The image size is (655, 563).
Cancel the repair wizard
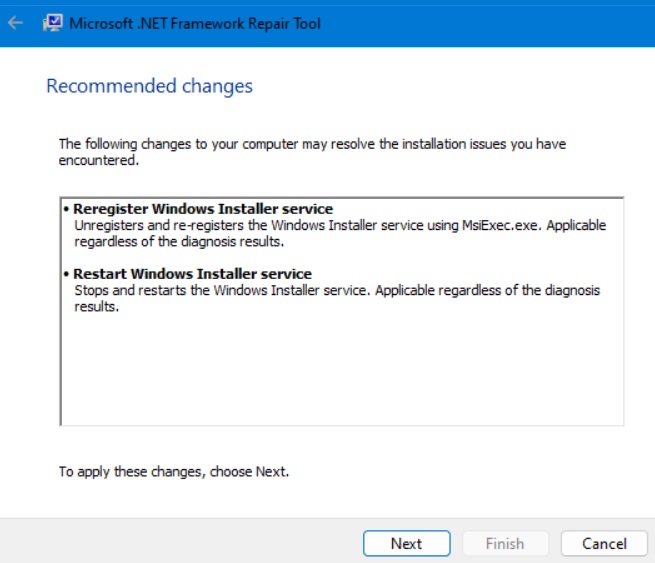pyautogui.click(x=604, y=543)
